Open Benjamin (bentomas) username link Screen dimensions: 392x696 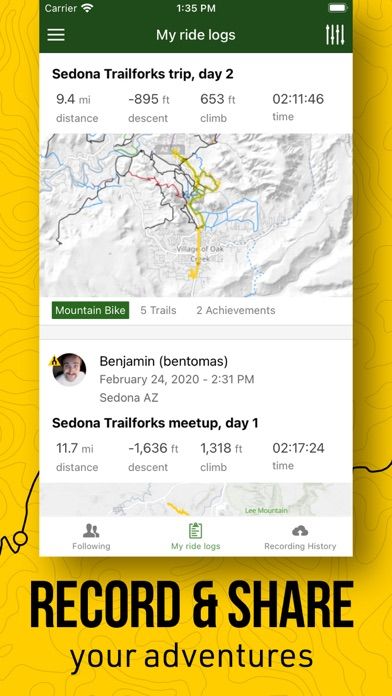[163, 361]
